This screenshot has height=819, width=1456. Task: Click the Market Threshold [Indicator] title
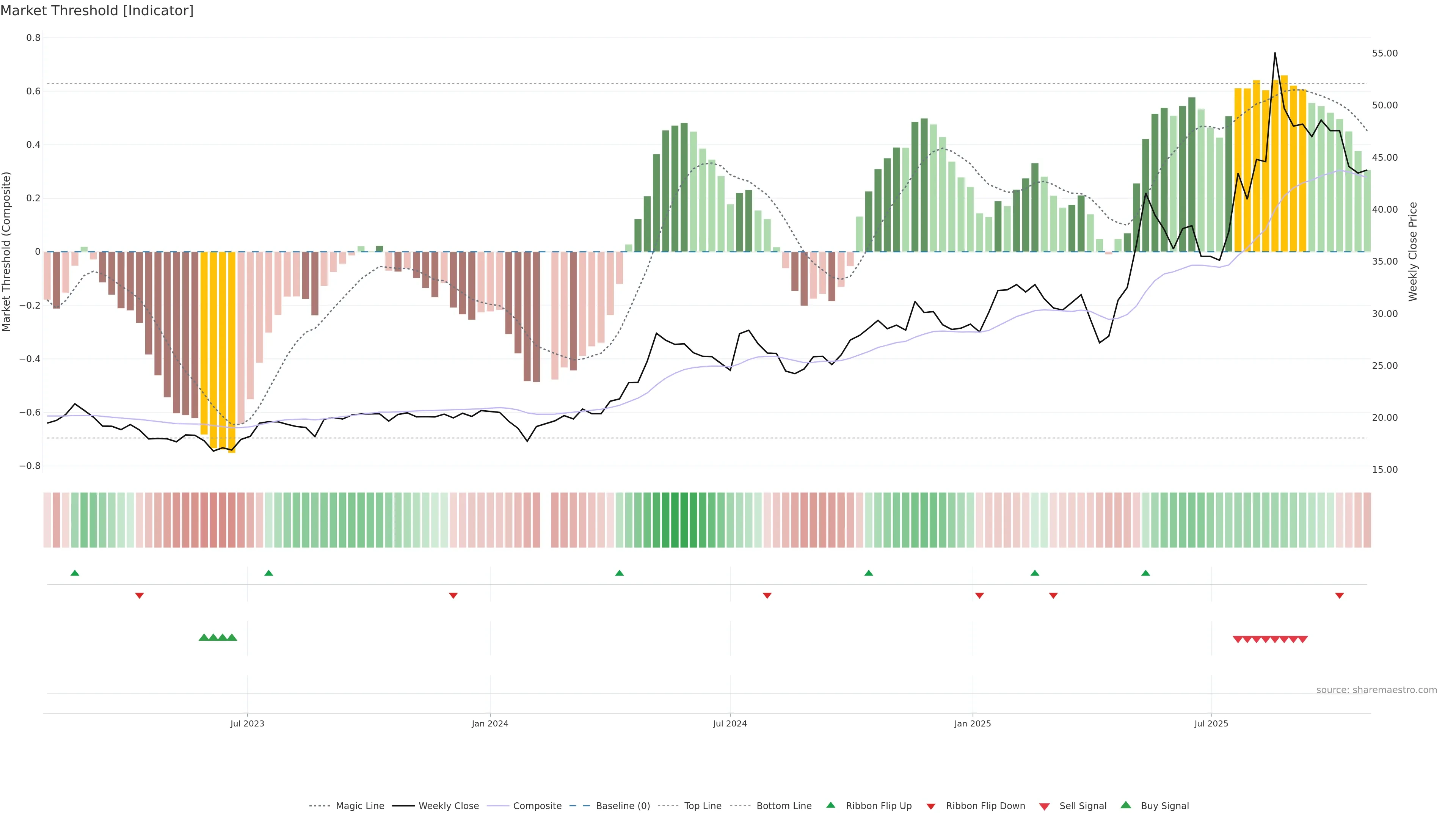[x=97, y=11]
